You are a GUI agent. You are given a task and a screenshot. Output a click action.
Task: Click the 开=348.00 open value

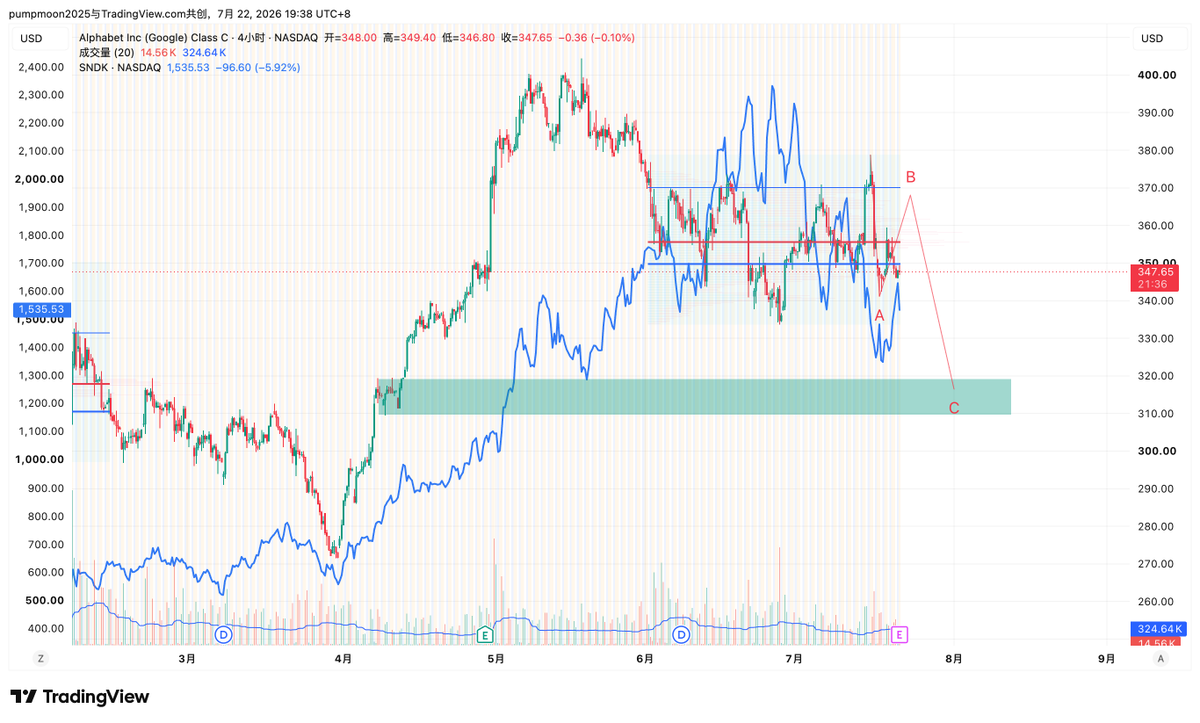[x=351, y=38]
